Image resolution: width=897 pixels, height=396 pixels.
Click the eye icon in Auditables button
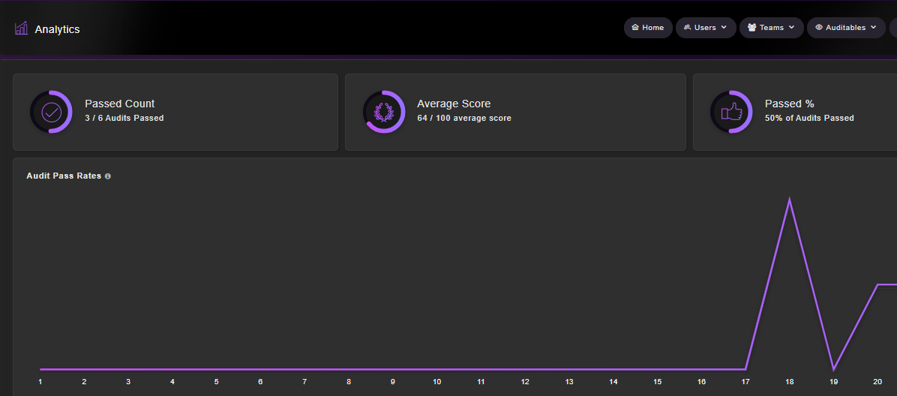click(819, 27)
